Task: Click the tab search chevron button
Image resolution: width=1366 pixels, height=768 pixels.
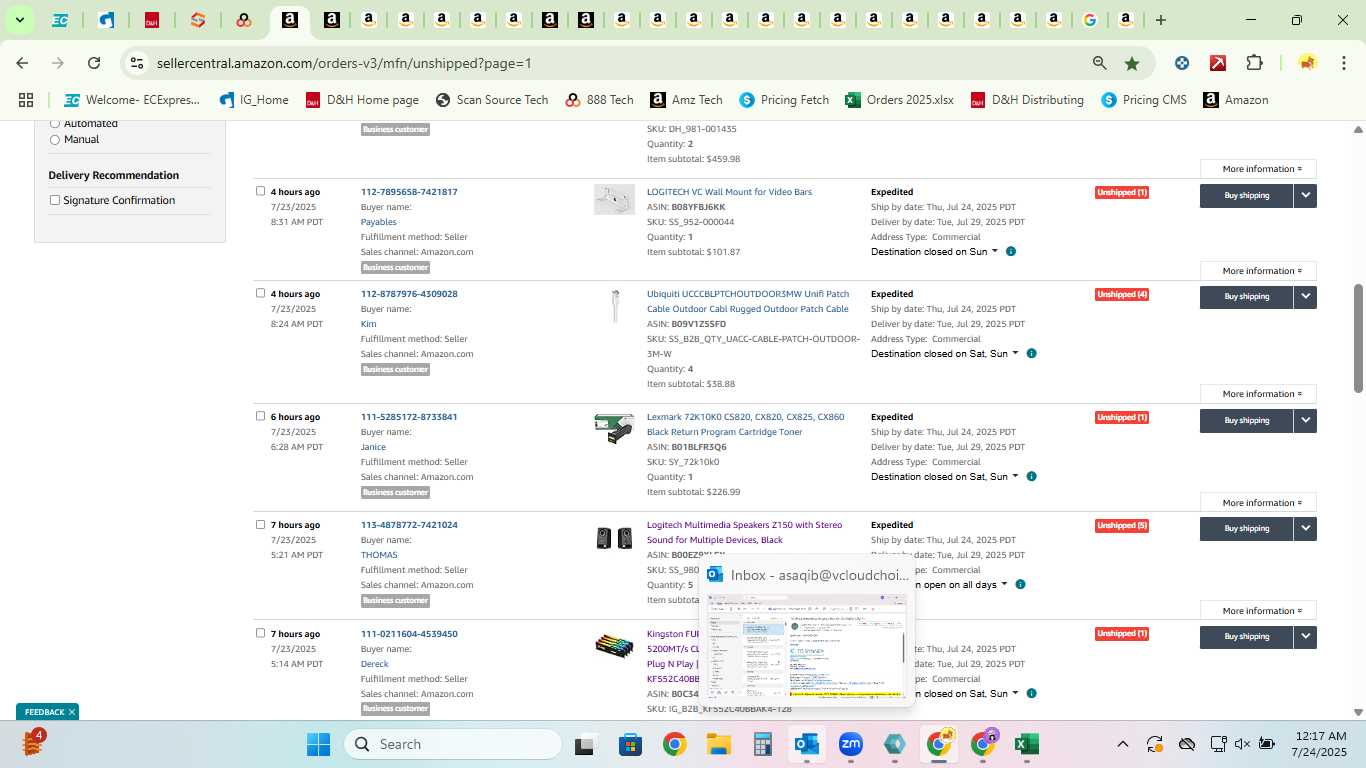Action: [x=19, y=20]
